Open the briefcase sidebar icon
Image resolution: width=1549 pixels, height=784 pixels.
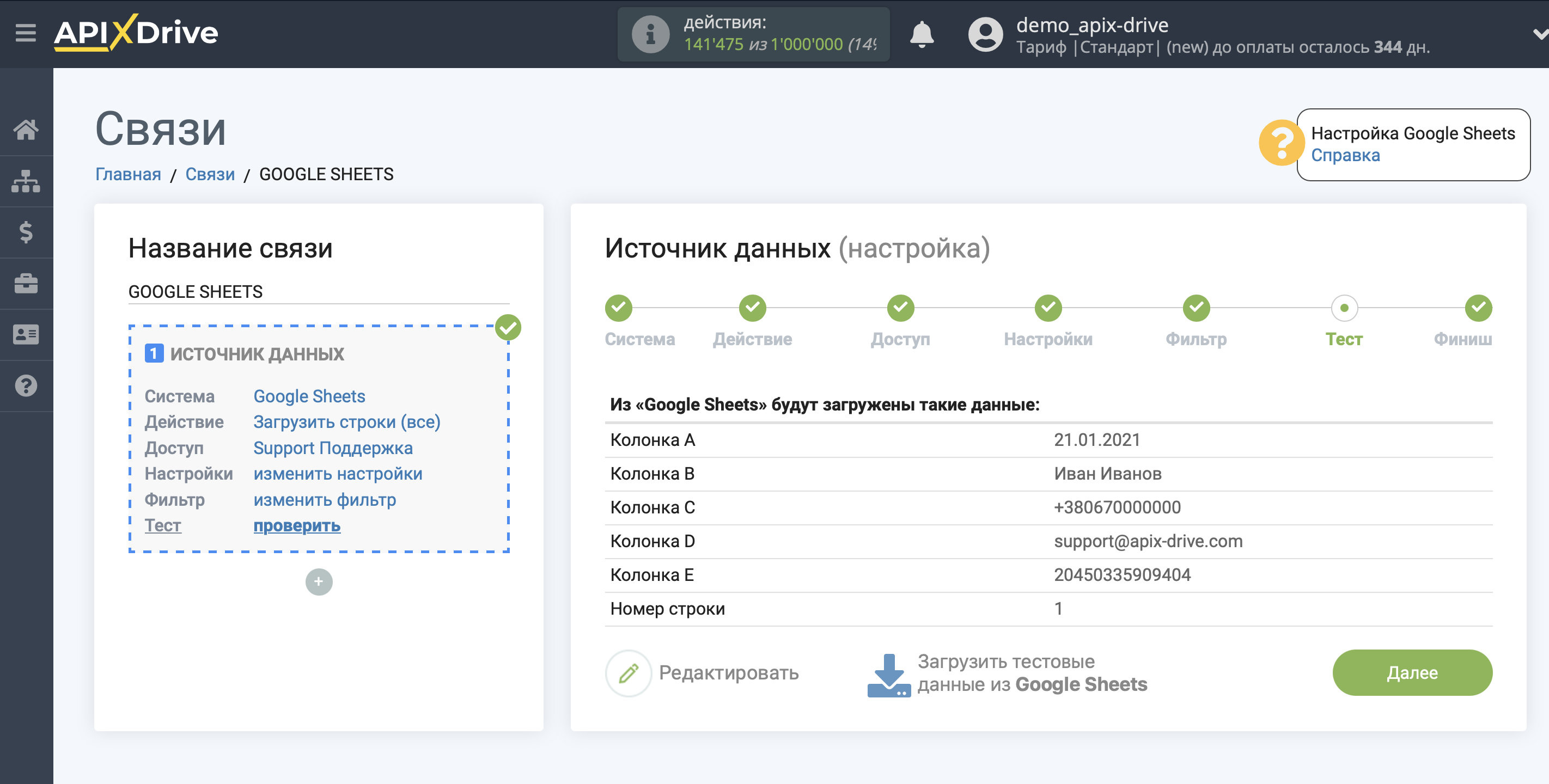(x=26, y=283)
